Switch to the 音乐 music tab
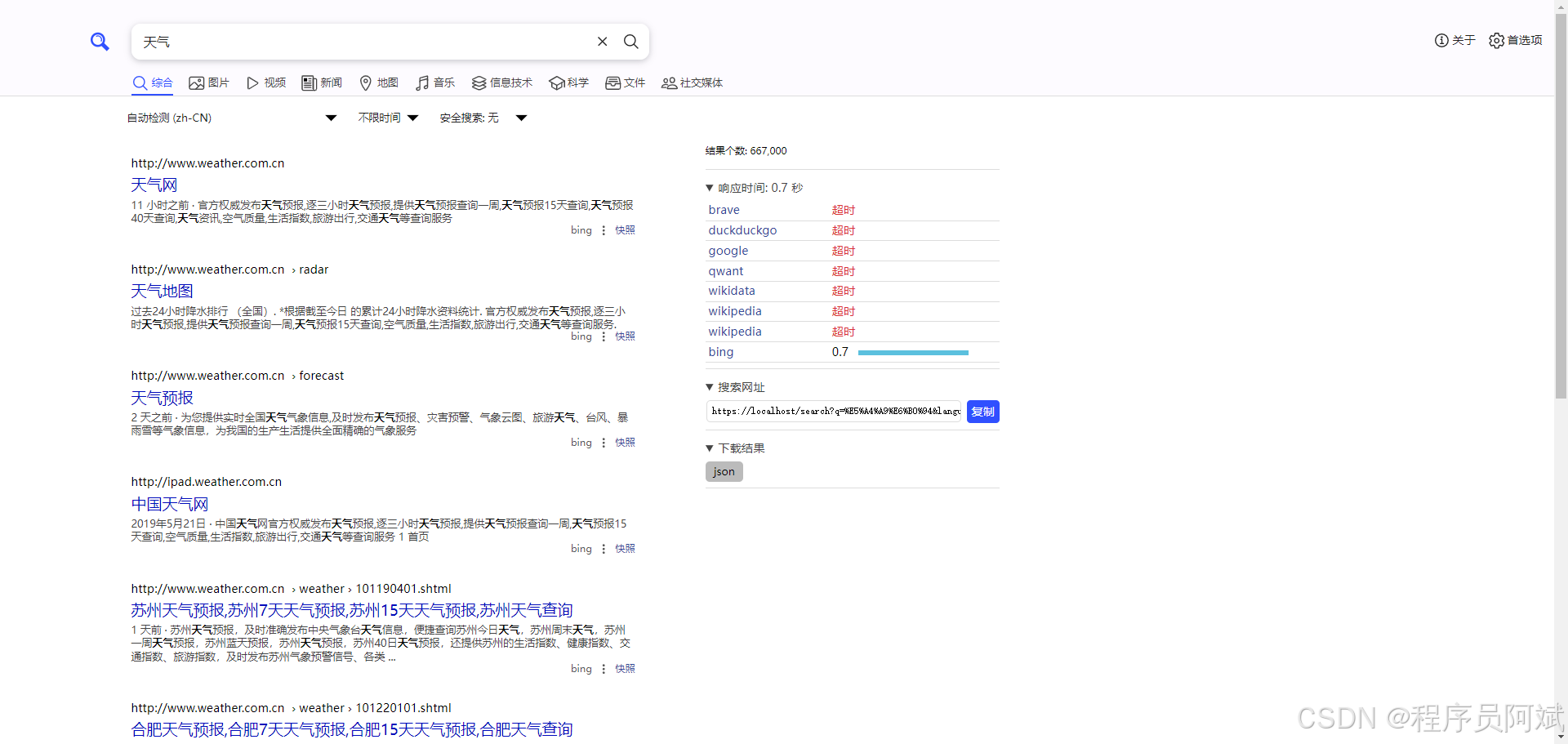 [x=435, y=82]
